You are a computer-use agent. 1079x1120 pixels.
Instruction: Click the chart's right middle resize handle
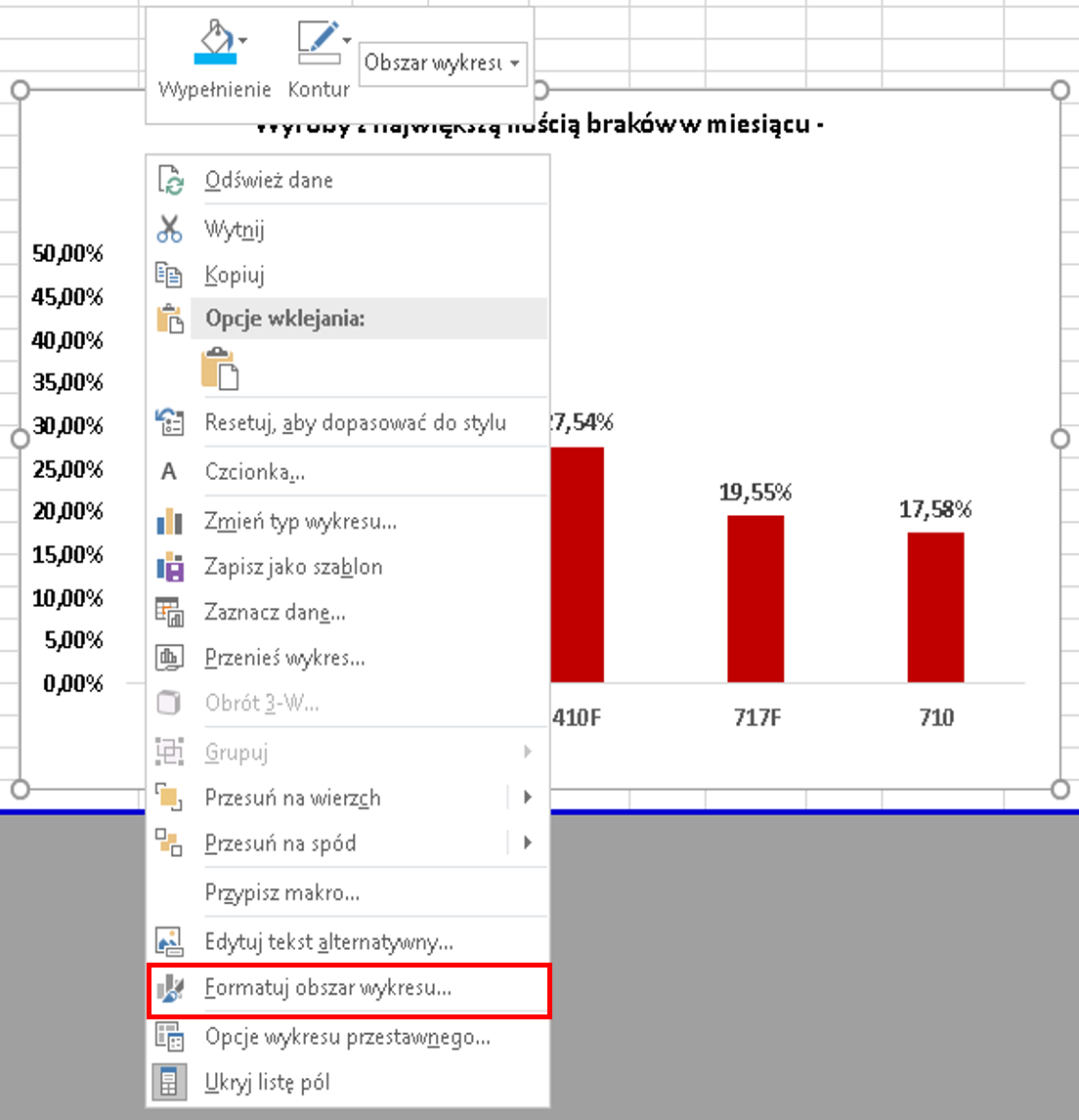click(1060, 439)
